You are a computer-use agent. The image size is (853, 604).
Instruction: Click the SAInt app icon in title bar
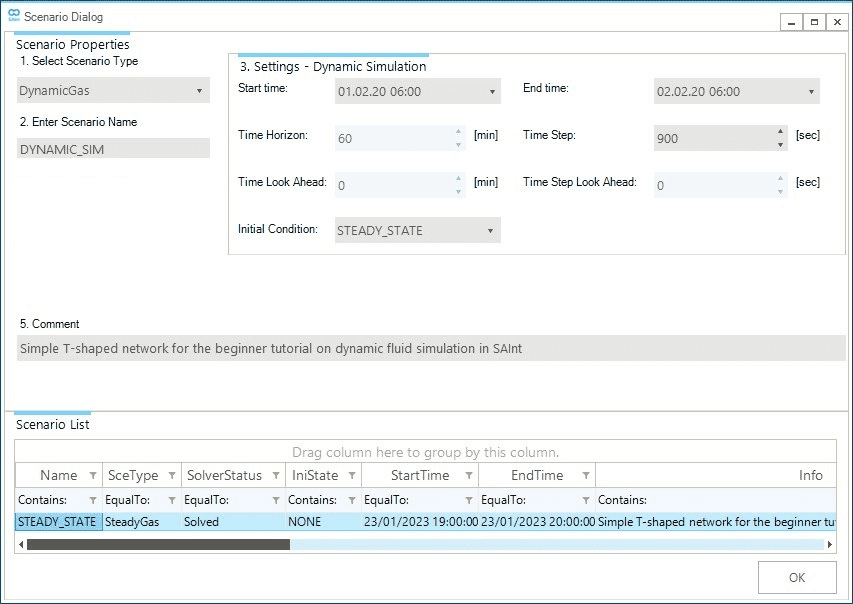[14, 17]
